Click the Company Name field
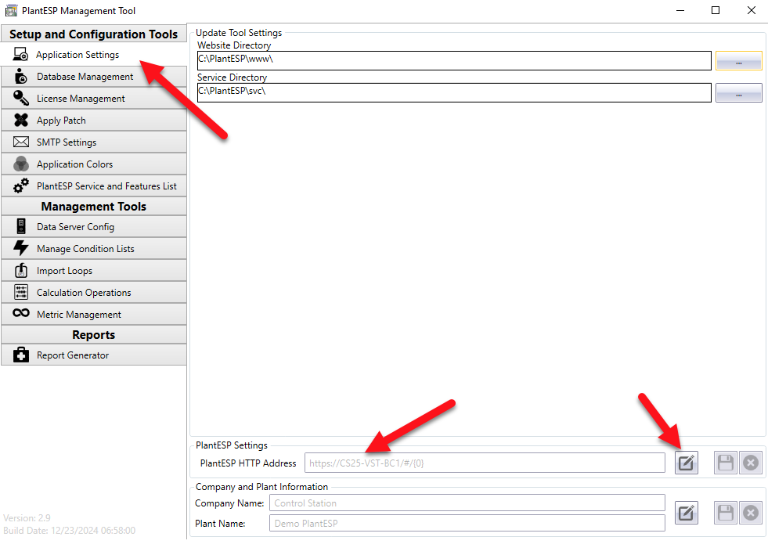This screenshot has width=768, height=540. click(x=467, y=503)
